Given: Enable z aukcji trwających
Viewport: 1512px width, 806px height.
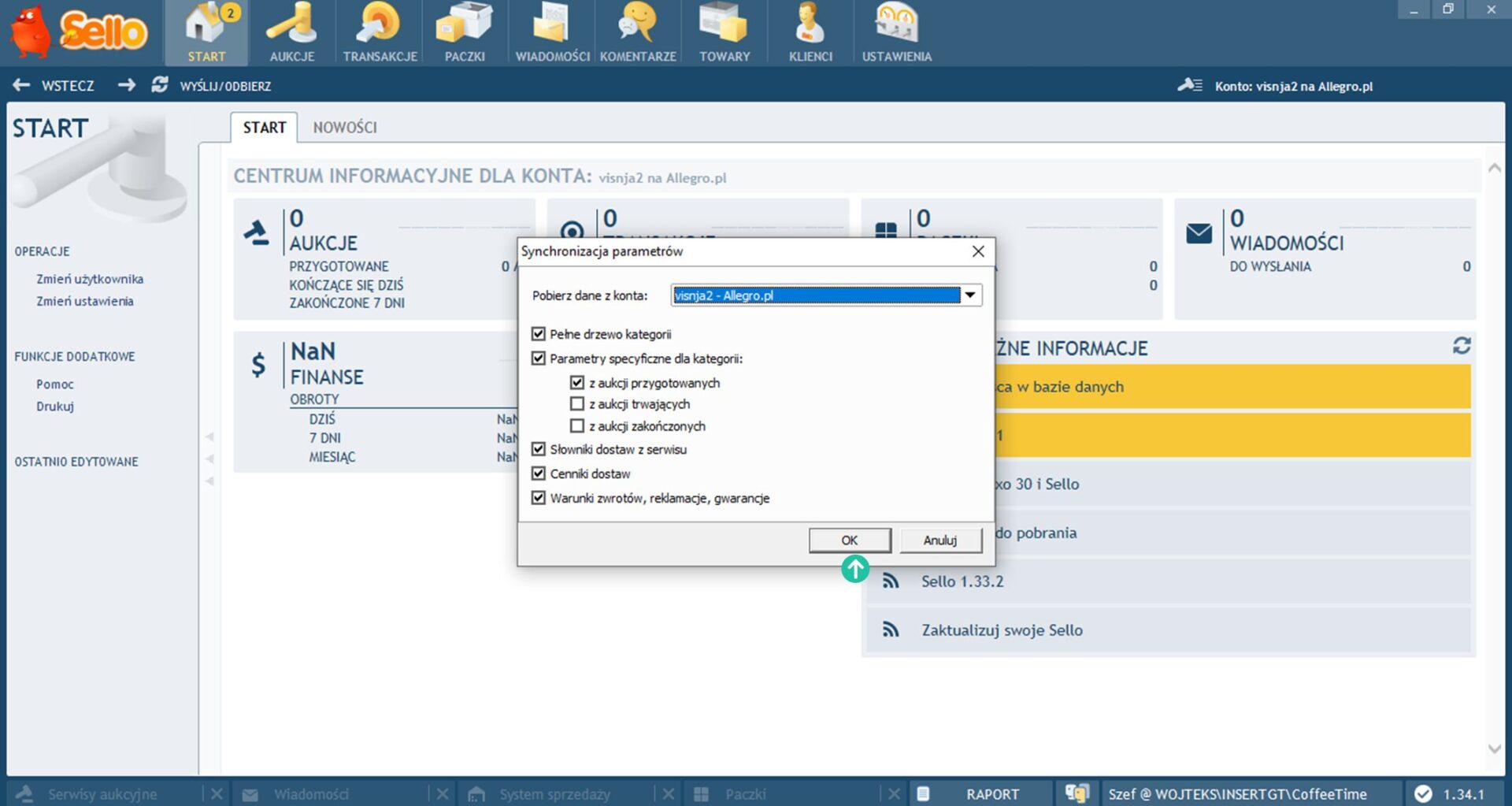Looking at the screenshot, I should 577,404.
